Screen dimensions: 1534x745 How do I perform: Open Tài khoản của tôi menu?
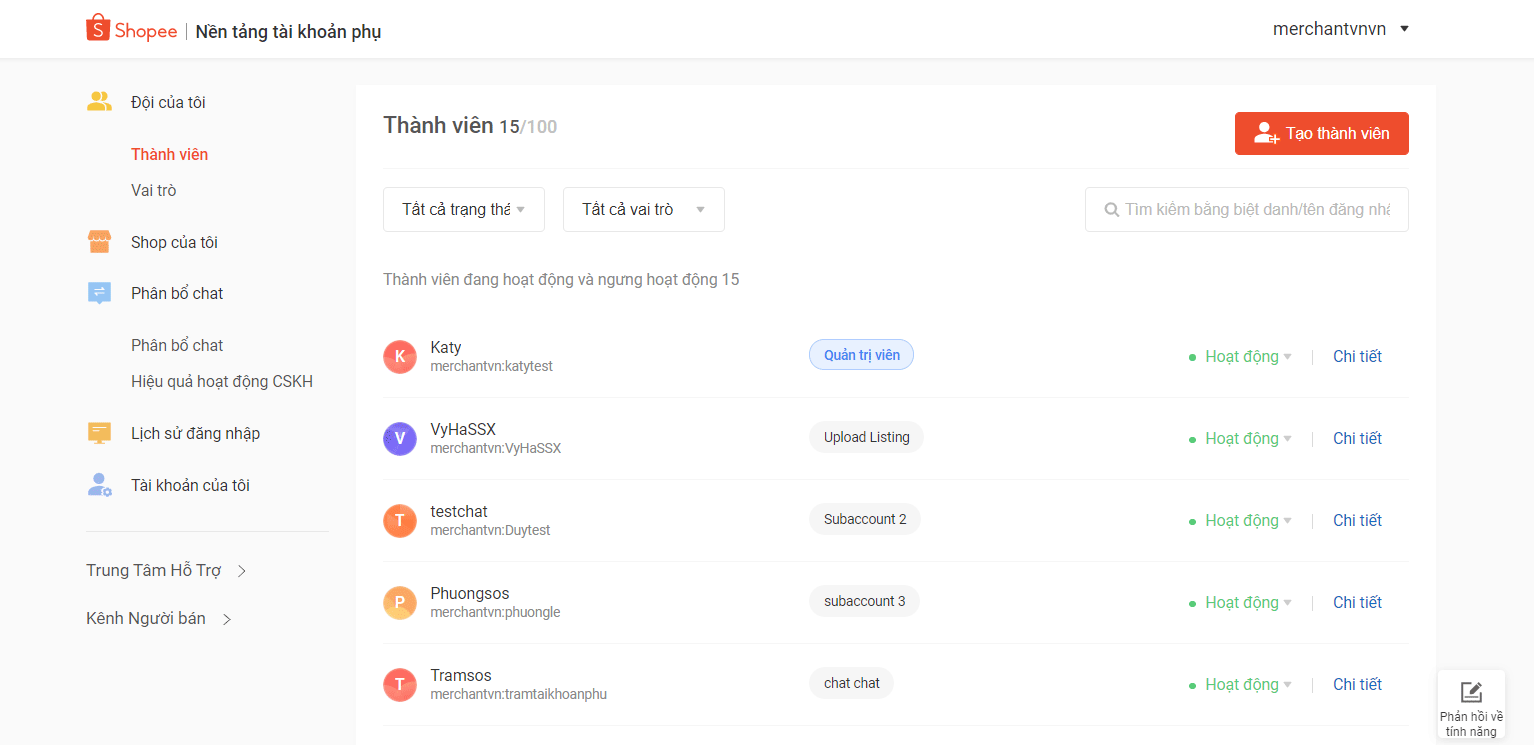point(190,485)
